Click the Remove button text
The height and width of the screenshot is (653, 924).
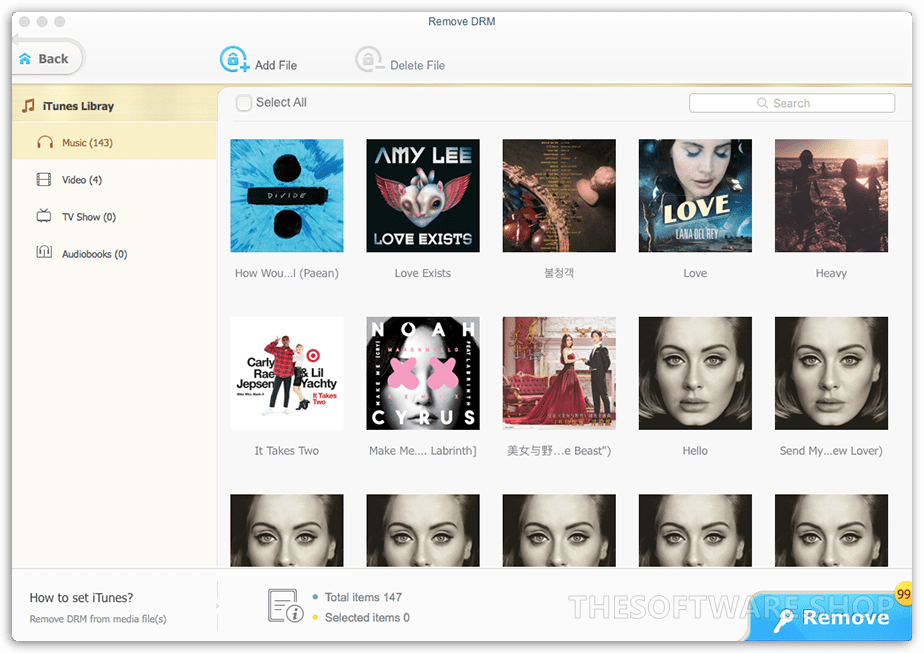(x=846, y=618)
